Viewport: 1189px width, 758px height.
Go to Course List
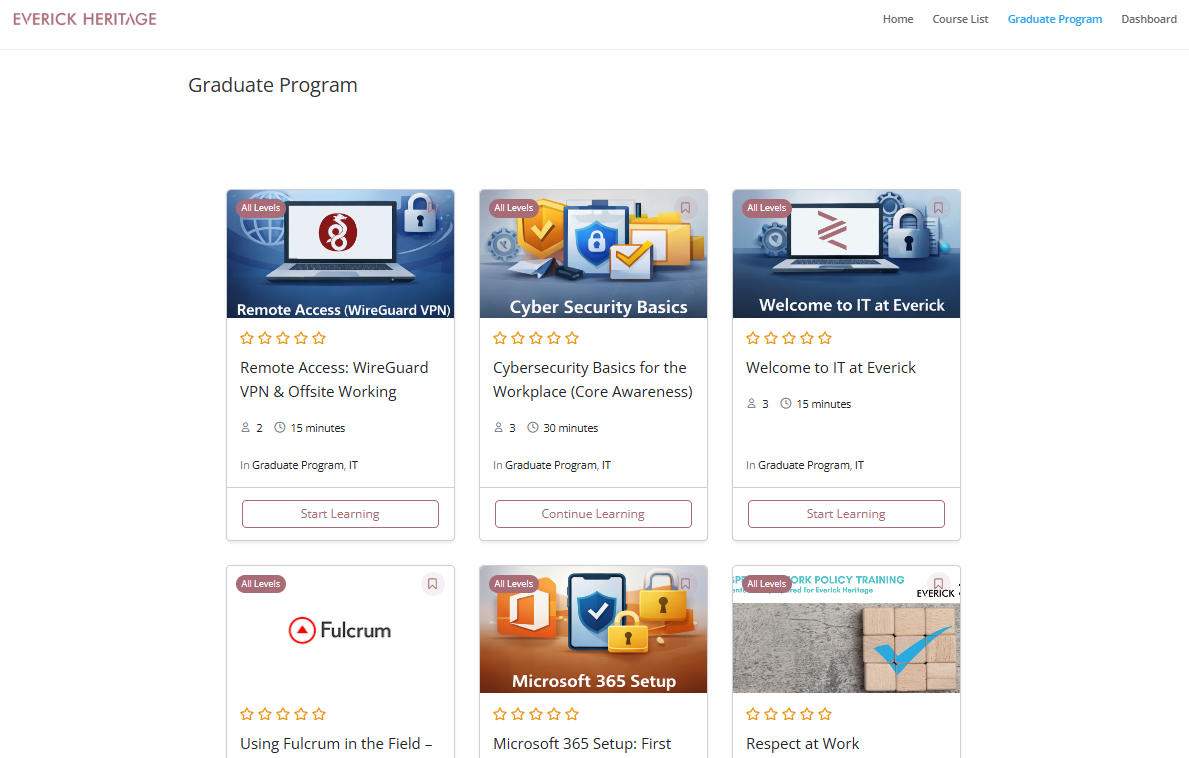[960, 19]
